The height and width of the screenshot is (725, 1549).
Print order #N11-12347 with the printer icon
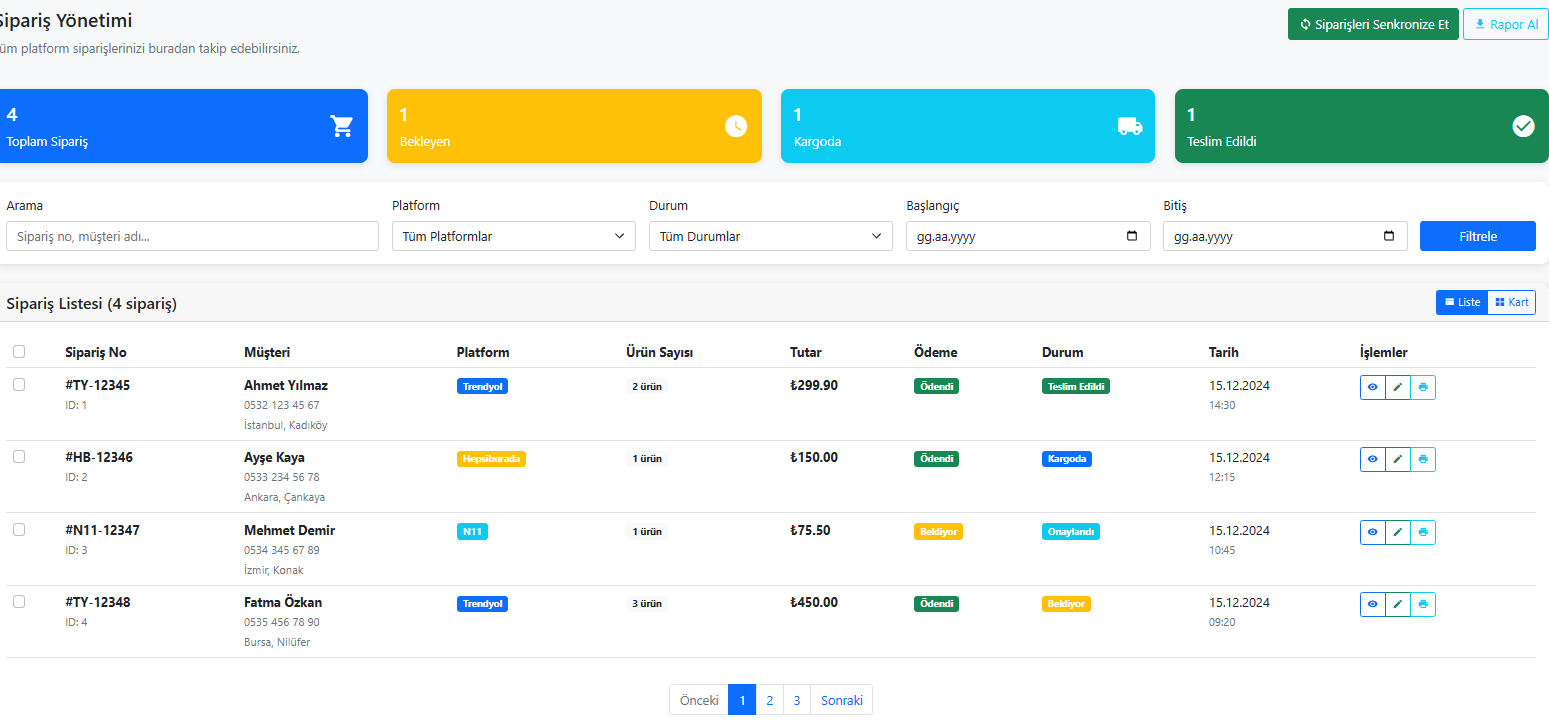tap(1423, 532)
